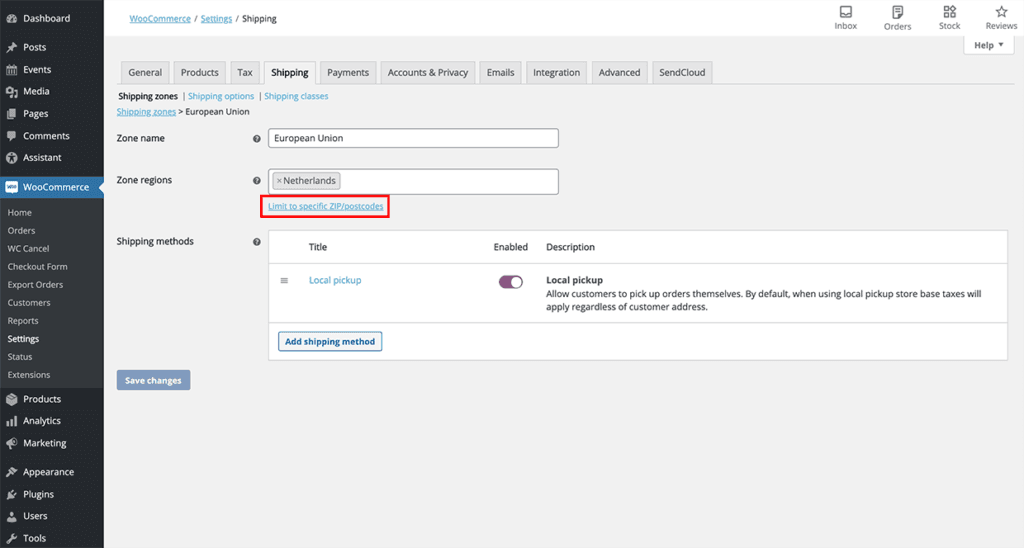Switch to the SendCloud tab
The height and width of the screenshot is (548, 1024).
pyautogui.click(x=682, y=73)
